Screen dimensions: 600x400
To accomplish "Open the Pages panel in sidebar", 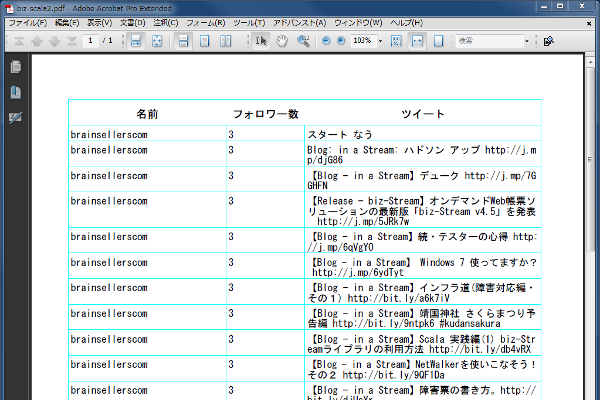I will point(16,67).
